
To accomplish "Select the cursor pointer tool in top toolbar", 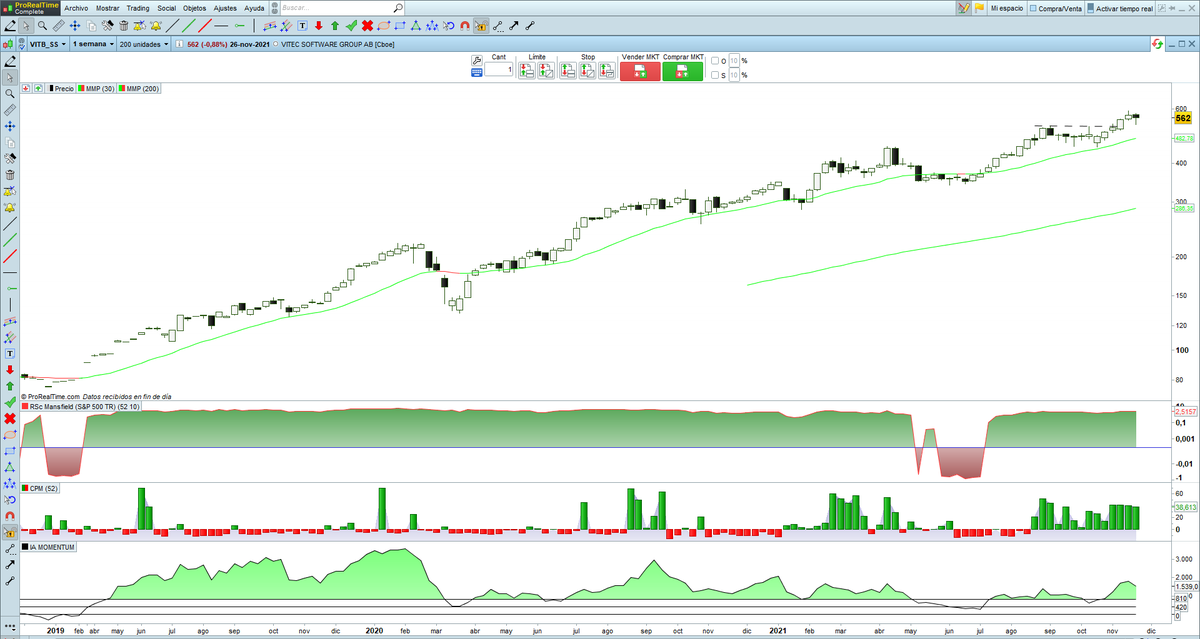I will tap(26, 25).
